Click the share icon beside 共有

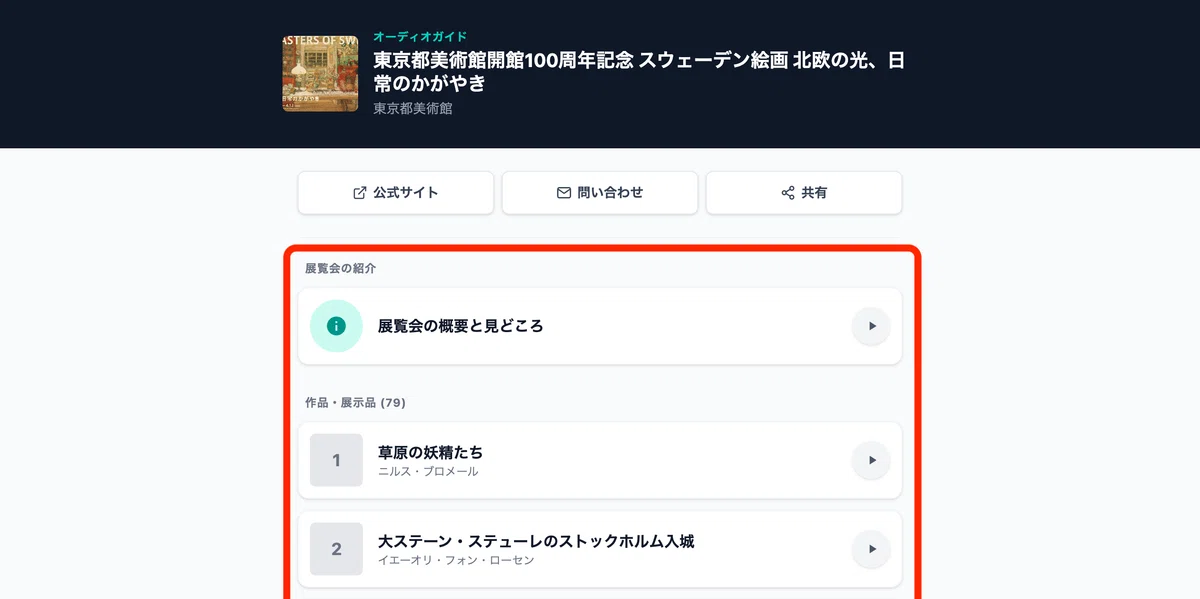(x=788, y=193)
